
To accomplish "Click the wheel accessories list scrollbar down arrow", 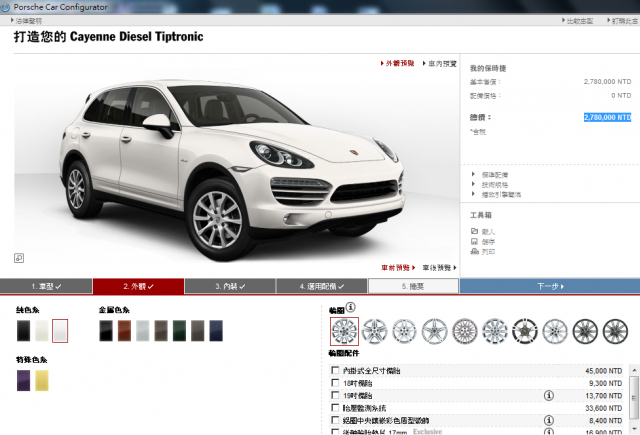I will click(634, 428).
